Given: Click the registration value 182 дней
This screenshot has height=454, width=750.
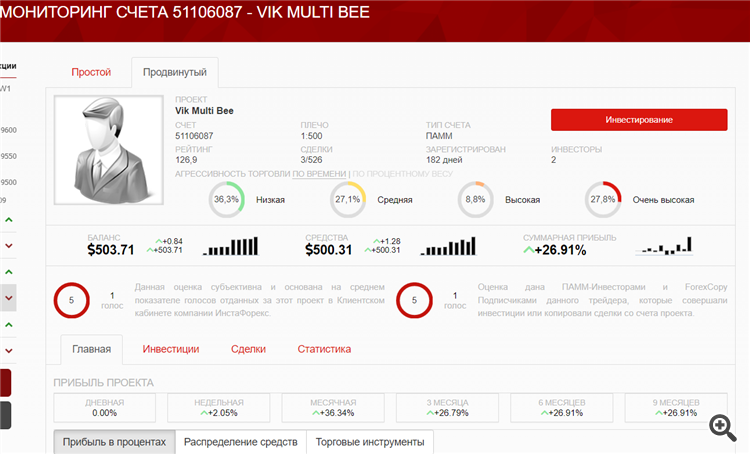Looking at the screenshot, I should click(x=444, y=160).
